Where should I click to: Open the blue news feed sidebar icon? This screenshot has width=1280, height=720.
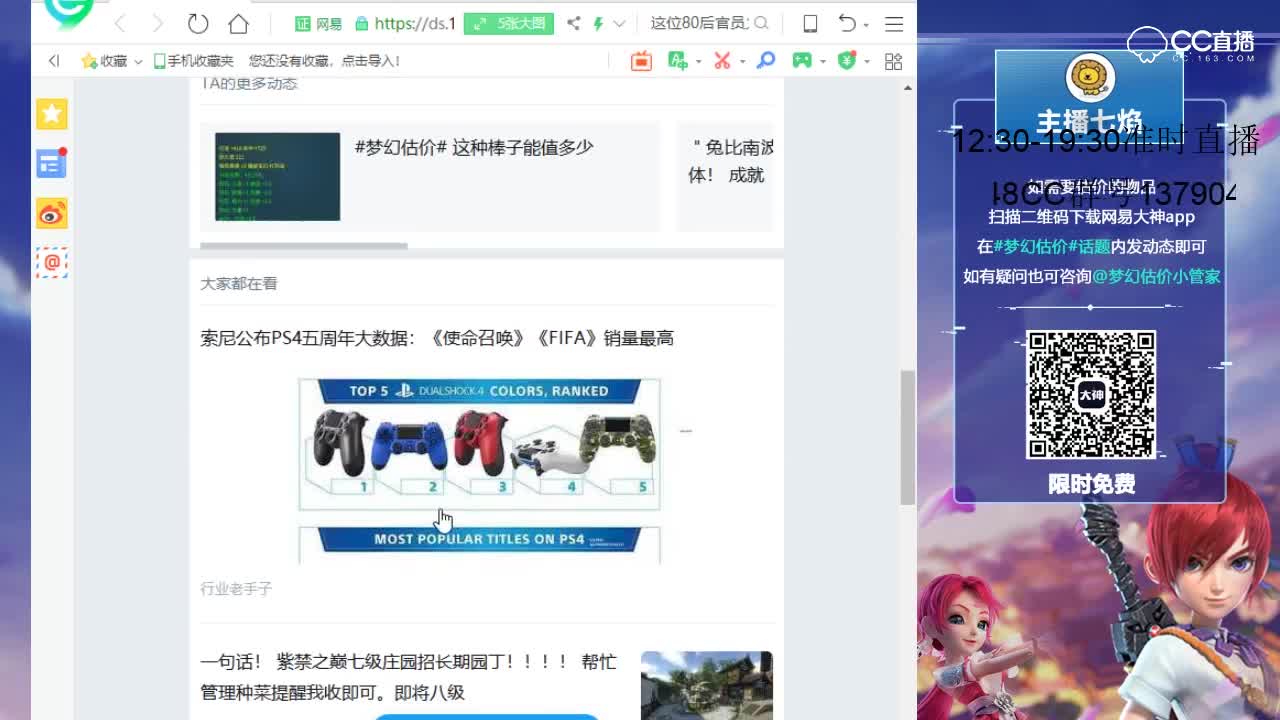[52, 163]
